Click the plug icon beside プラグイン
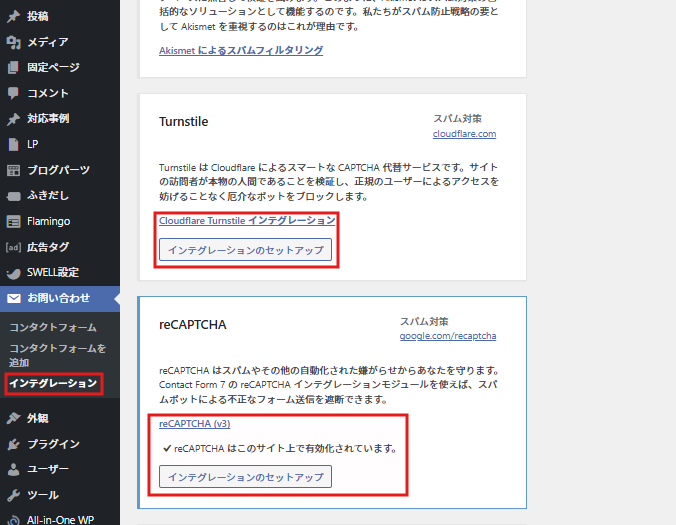Screen dimensions: 676x525 13,444
